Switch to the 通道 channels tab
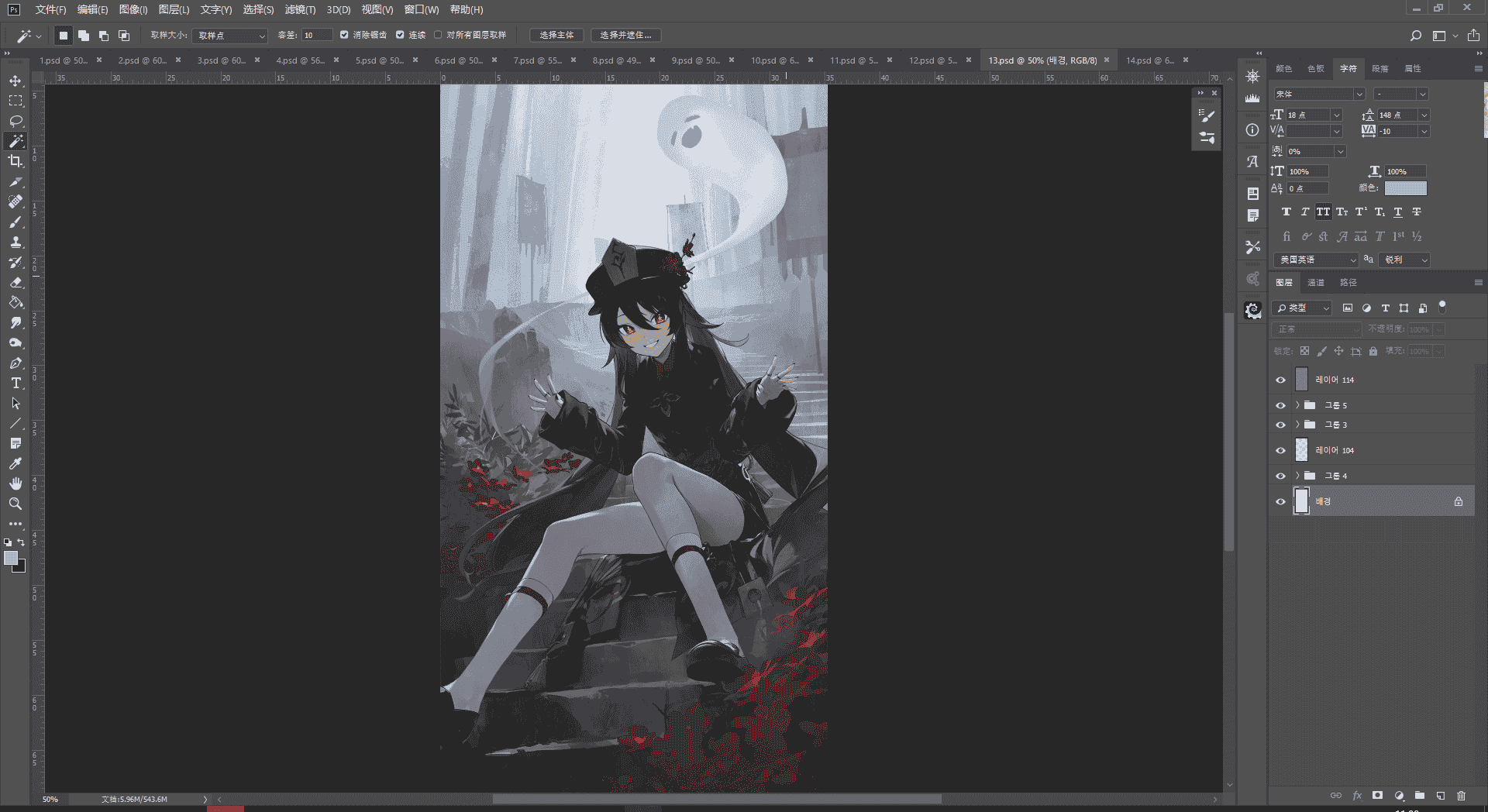 pos(1316,283)
